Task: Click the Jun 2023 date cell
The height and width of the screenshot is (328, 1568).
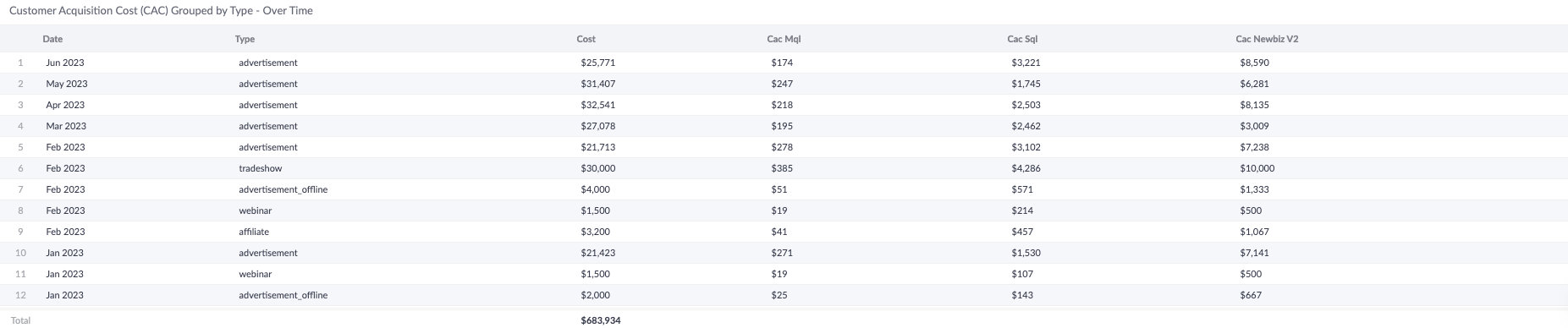Action: pos(65,63)
